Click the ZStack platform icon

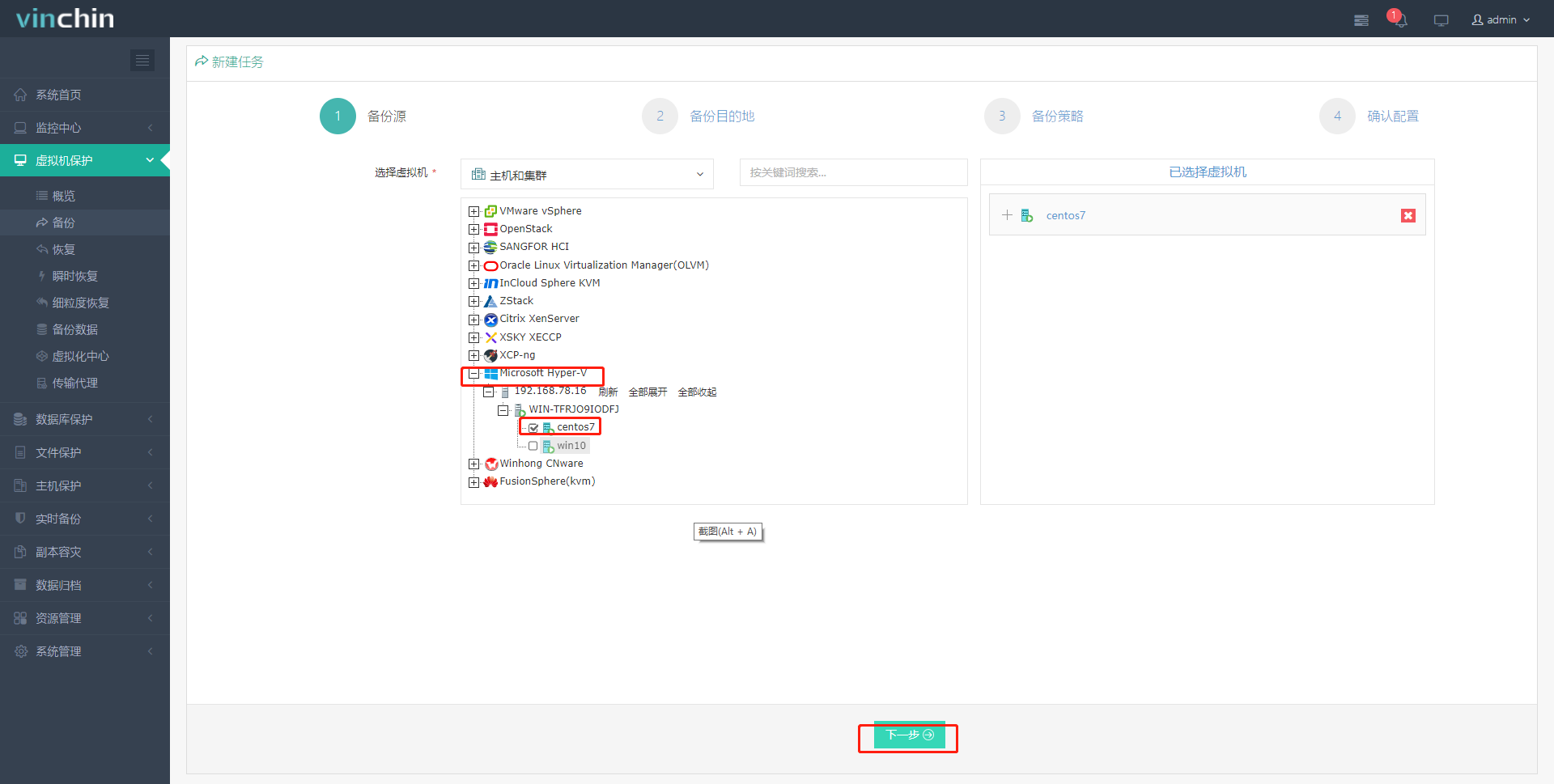[490, 301]
